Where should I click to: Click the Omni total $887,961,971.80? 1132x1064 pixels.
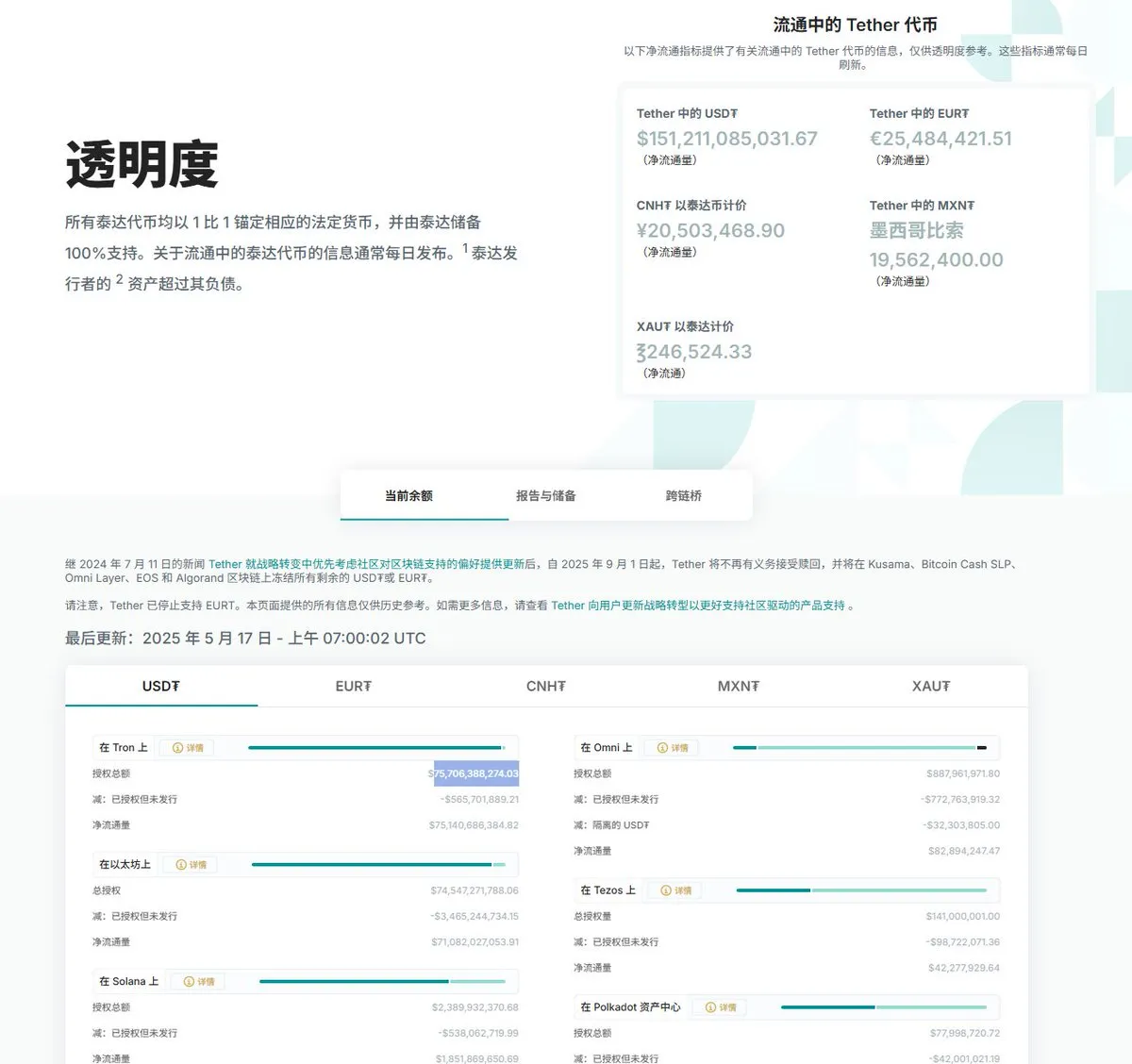pyautogui.click(x=963, y=773)
